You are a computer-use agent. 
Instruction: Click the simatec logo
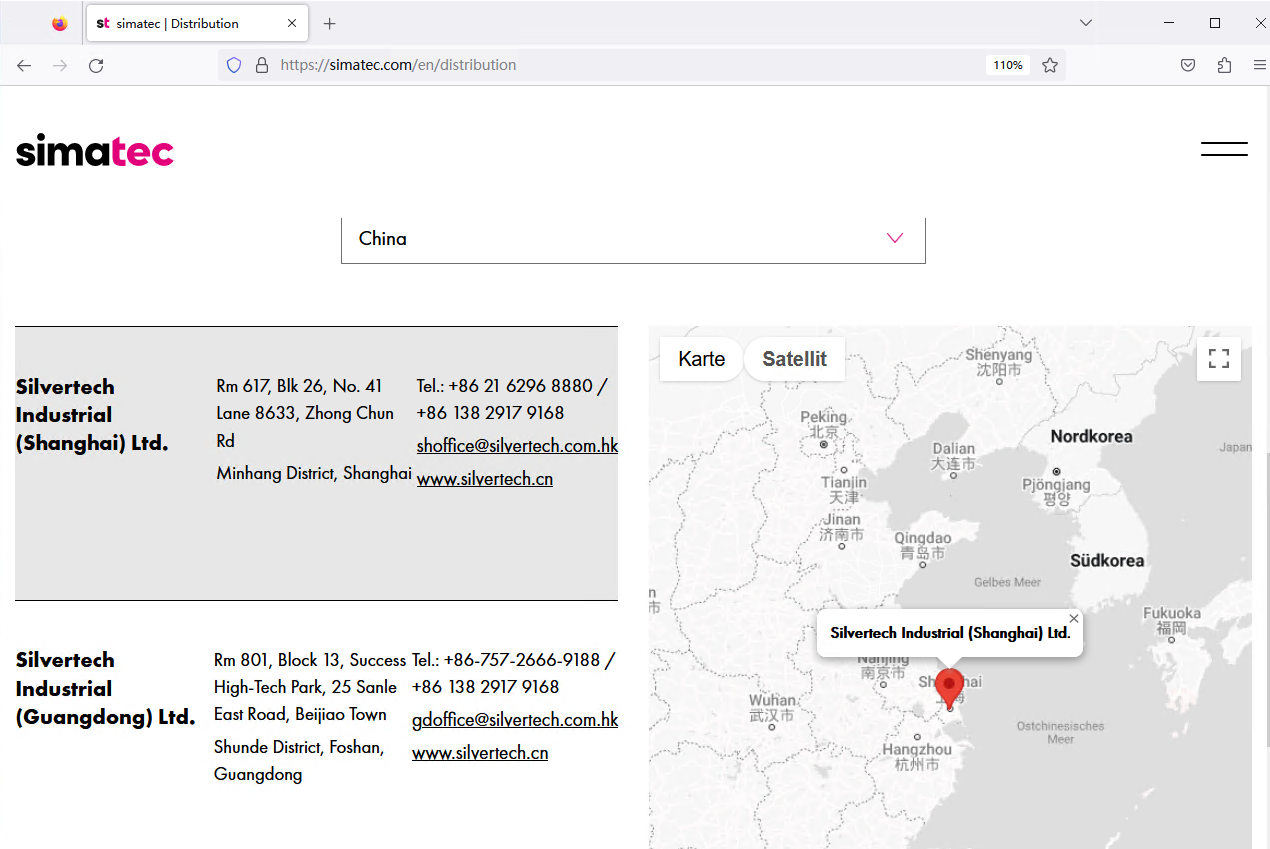click(95, 151)
